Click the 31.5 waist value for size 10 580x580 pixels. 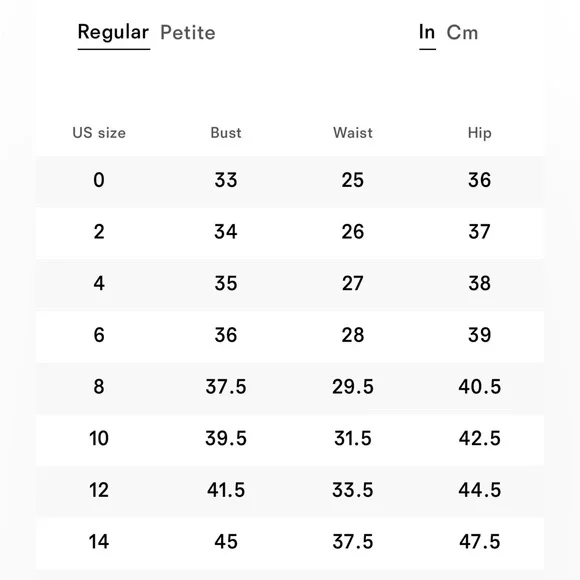tap(353, 439)
